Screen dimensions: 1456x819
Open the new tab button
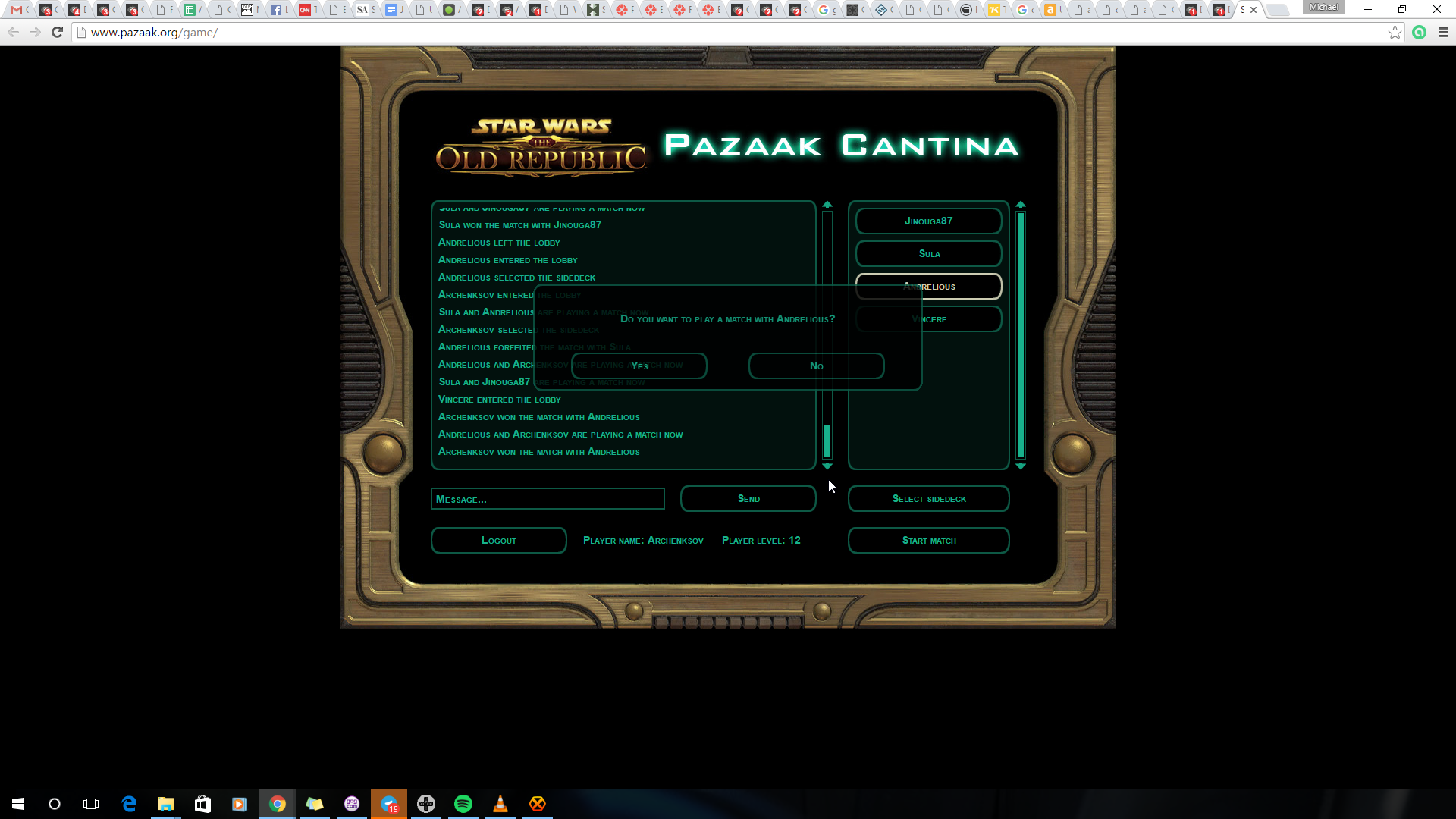tap(1278, 10)
